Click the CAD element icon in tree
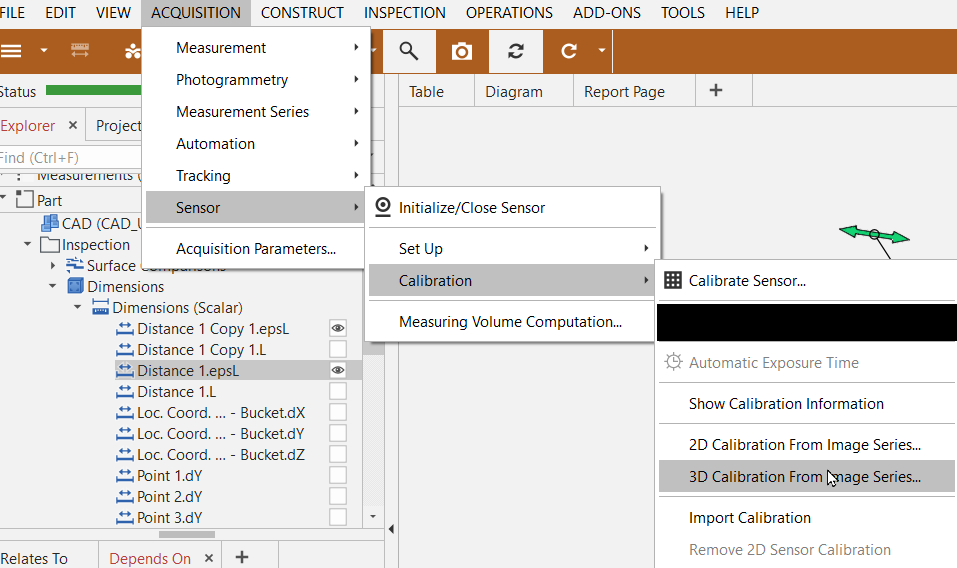Screen dimensions: 957x568 (49, 223)
